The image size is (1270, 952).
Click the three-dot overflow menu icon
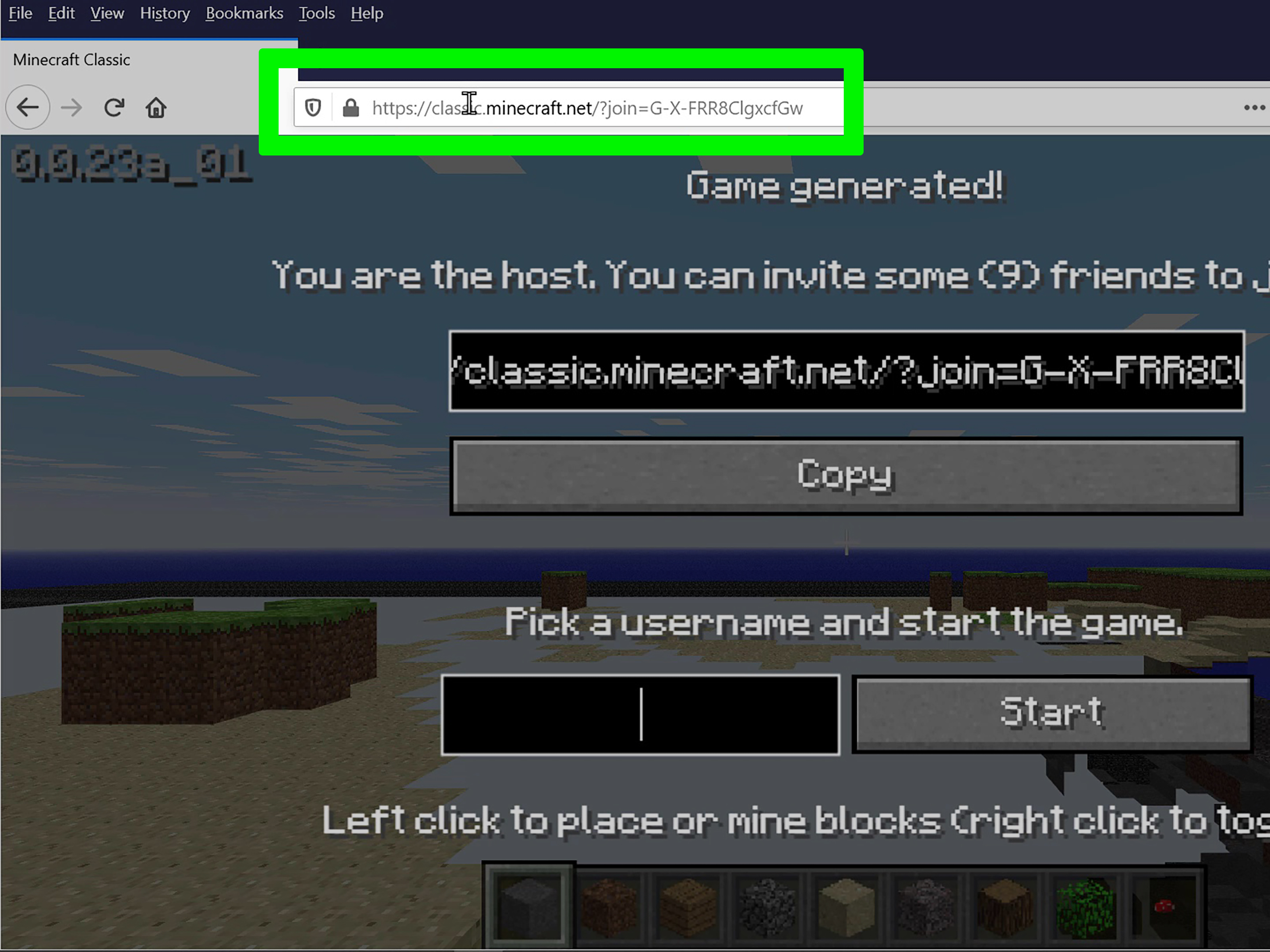pyautogui.click(x=1254, y=108)
